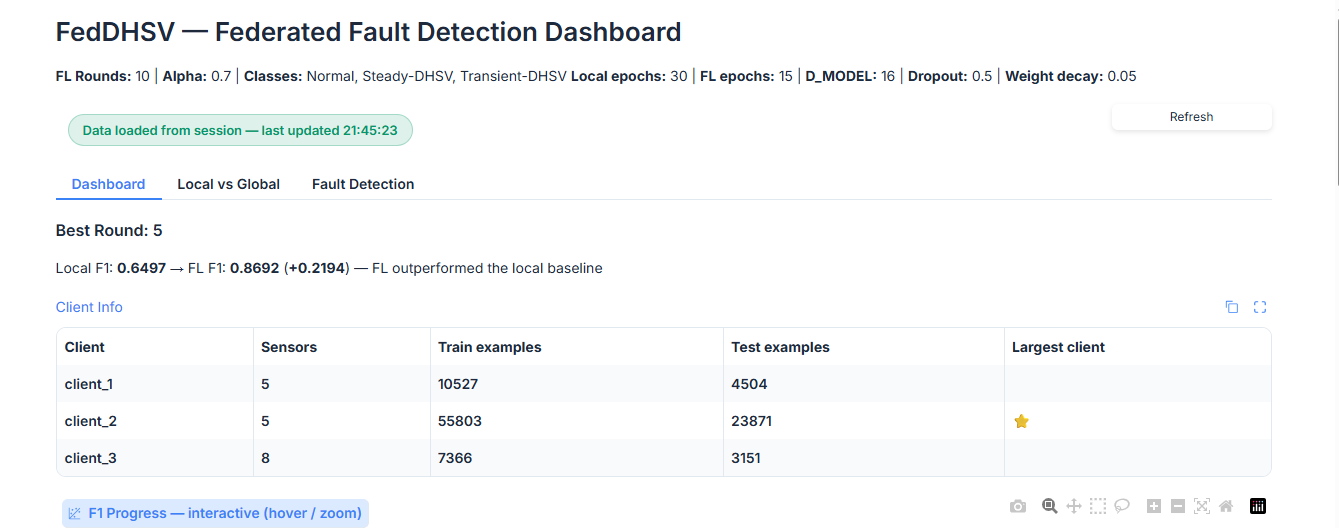The image size is (1339, 528).
Task: Open the Client Info link
Action: point(89,307)
